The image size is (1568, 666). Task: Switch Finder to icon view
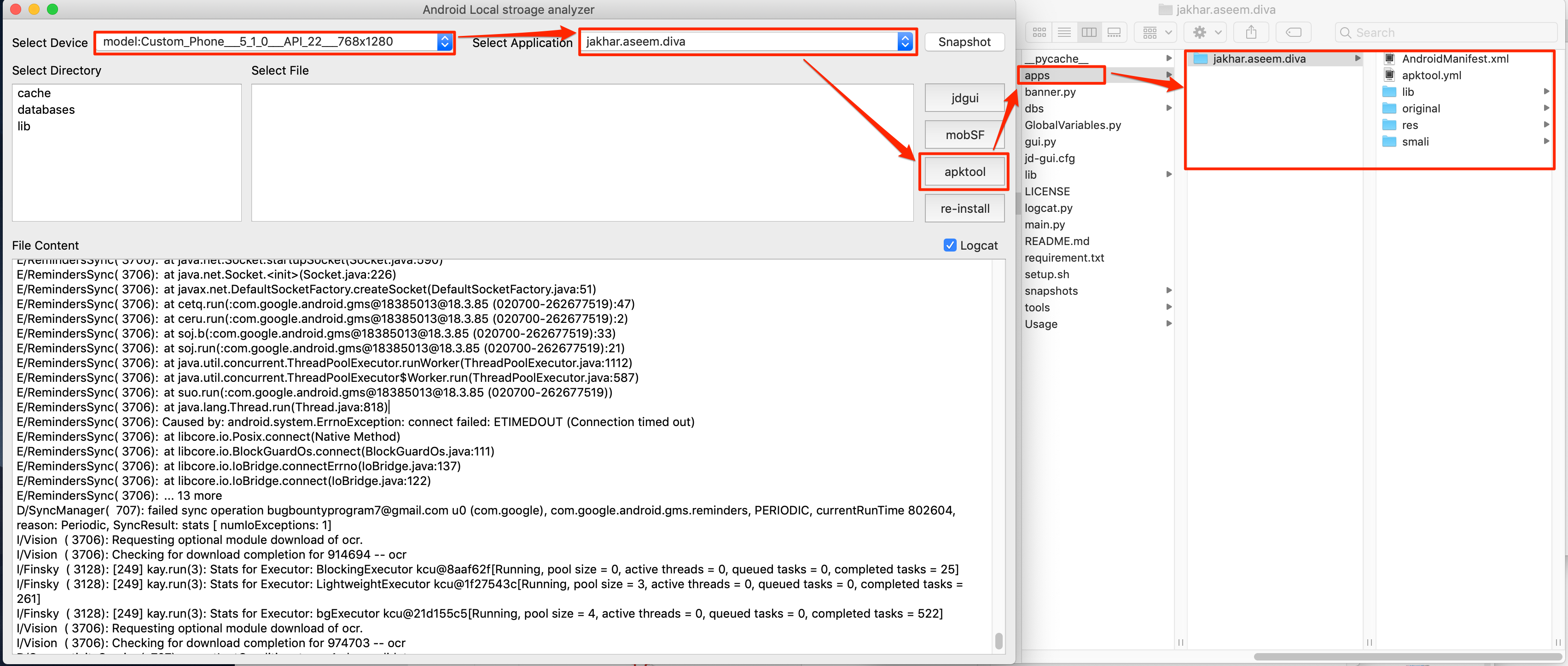click(1039, 32)
